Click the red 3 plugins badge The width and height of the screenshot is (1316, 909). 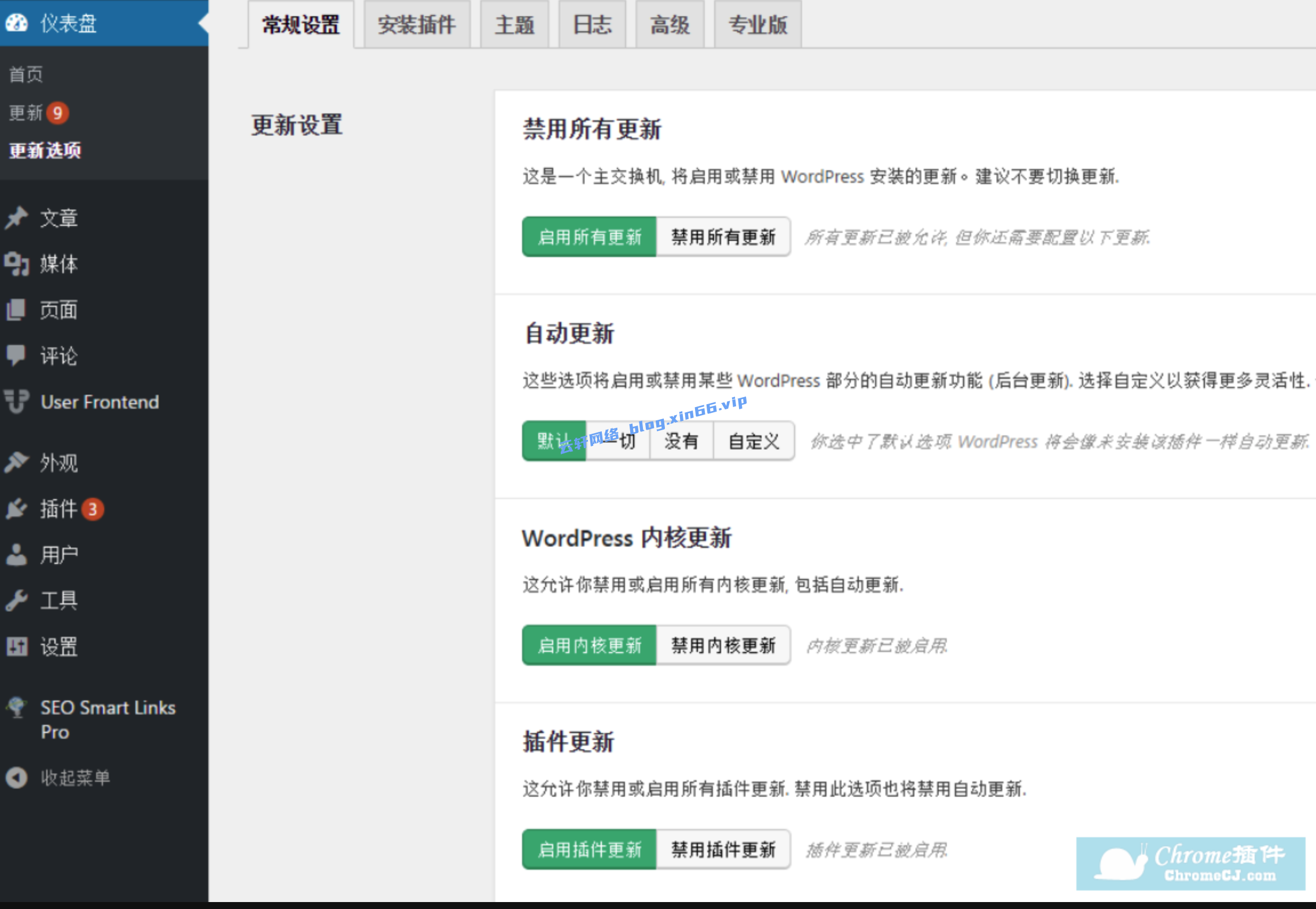[x=93, y=510]
